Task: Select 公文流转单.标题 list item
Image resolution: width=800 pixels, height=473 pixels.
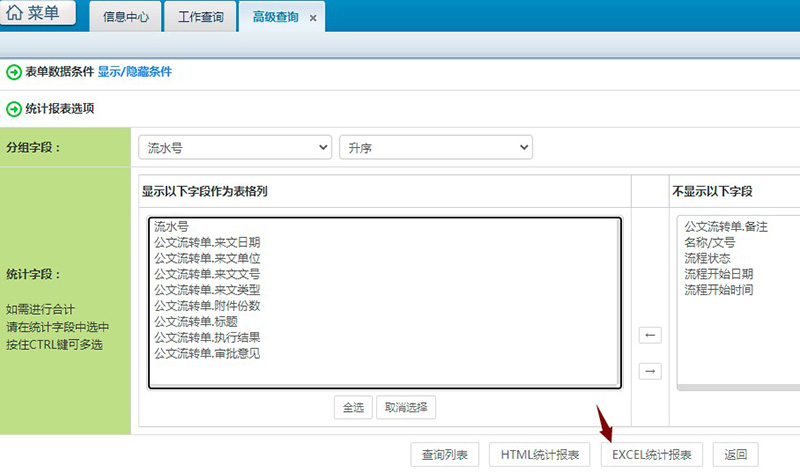Action: pos(384,321)
